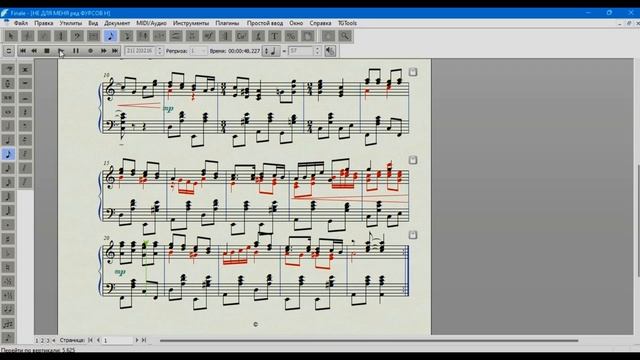Select the Selection arrow tool
Image resolution: width=640 pixels, height=360 pixels.
(x=11, y=36)
